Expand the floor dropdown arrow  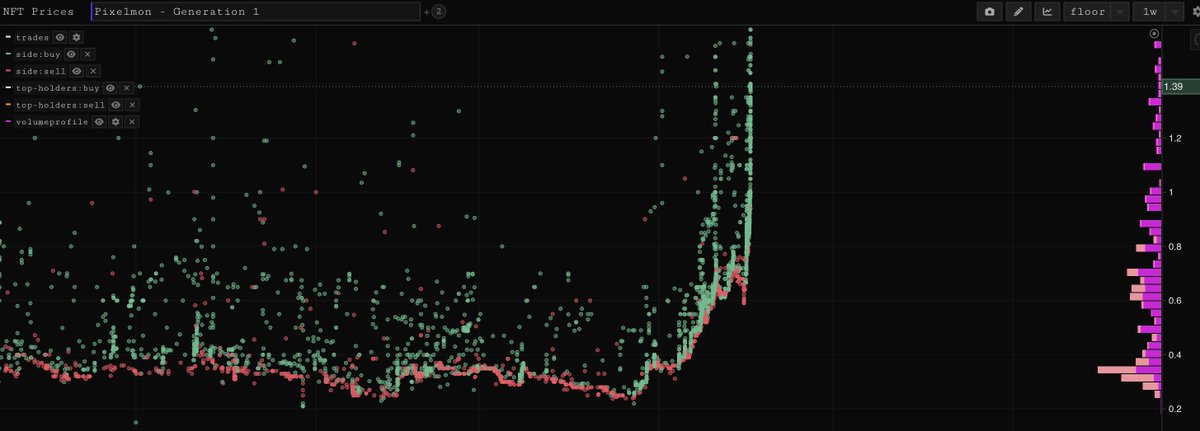coord(1119,12)
